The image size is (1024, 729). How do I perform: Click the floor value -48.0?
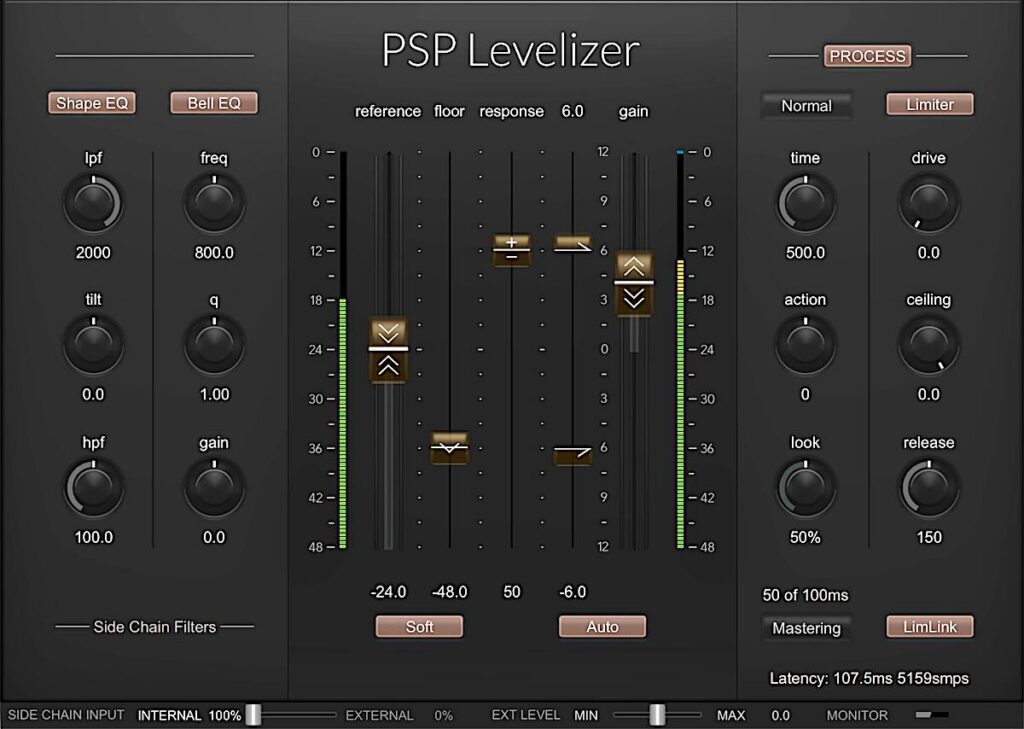(x=449, y=592)
